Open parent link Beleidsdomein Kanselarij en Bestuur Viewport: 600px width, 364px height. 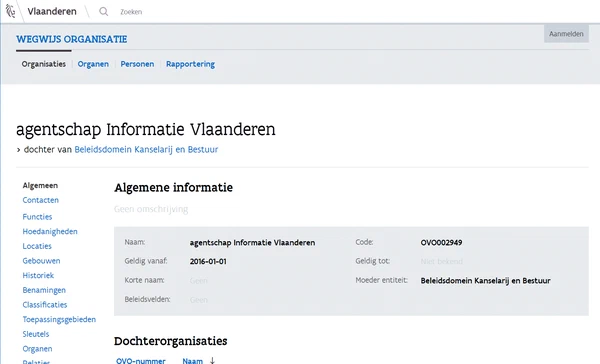click(146, 149)
